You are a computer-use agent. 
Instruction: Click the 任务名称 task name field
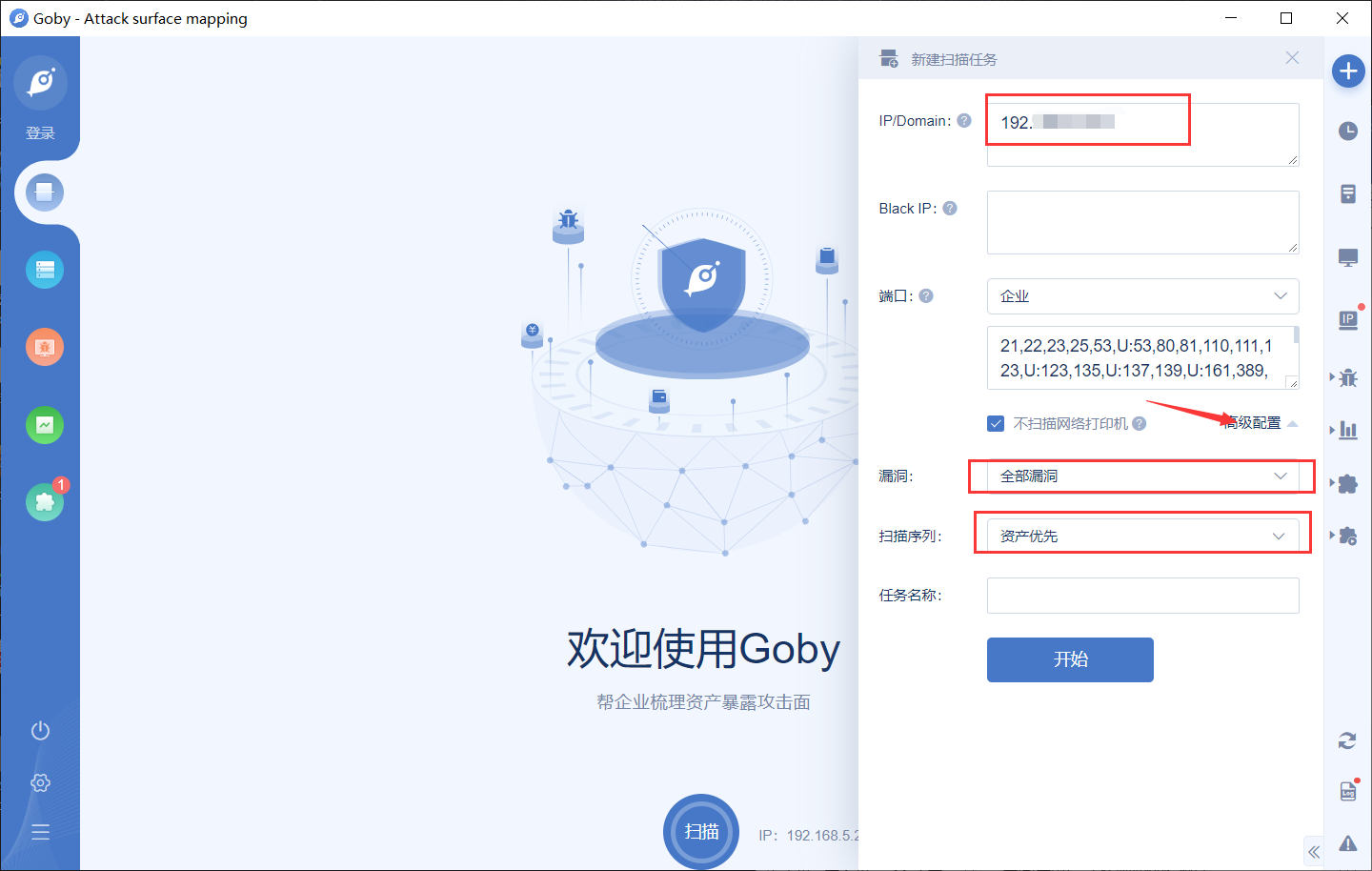click(1143, 596)
